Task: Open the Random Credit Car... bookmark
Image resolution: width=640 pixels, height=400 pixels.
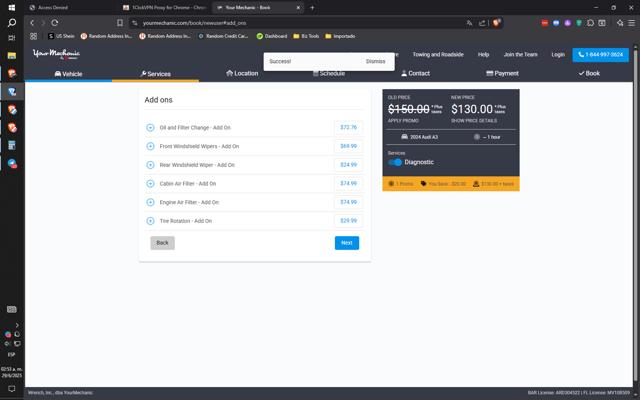Action: (223, 36)
